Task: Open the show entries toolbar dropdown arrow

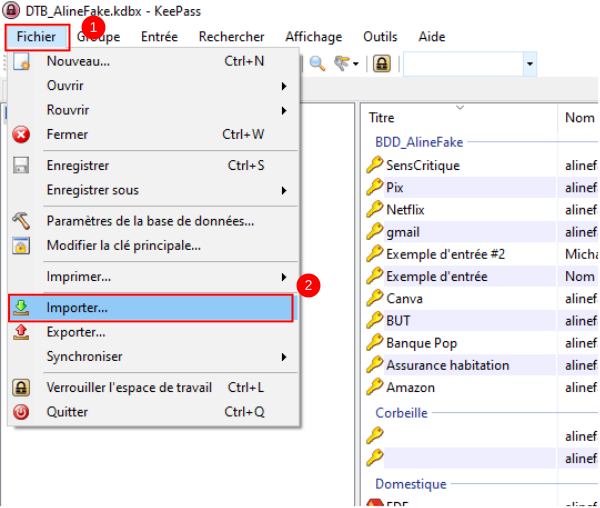Action: 356,64
